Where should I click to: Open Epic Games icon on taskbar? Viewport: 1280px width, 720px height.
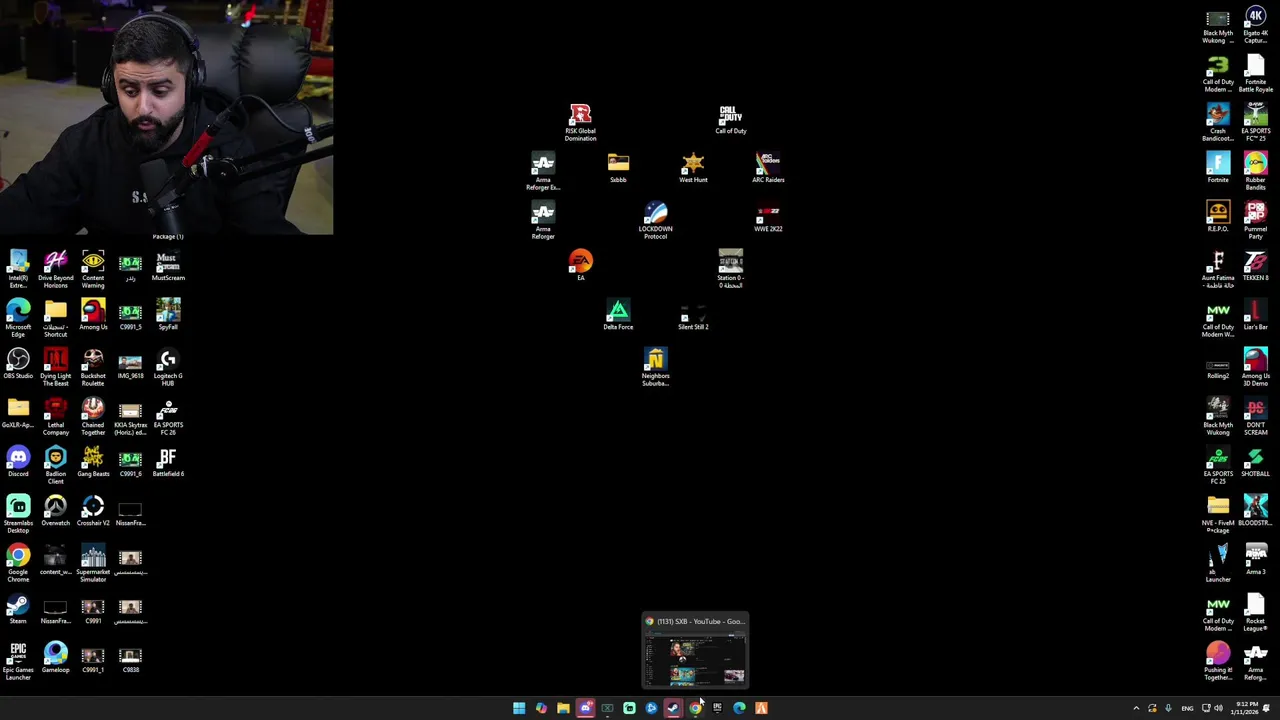[717, 708]
